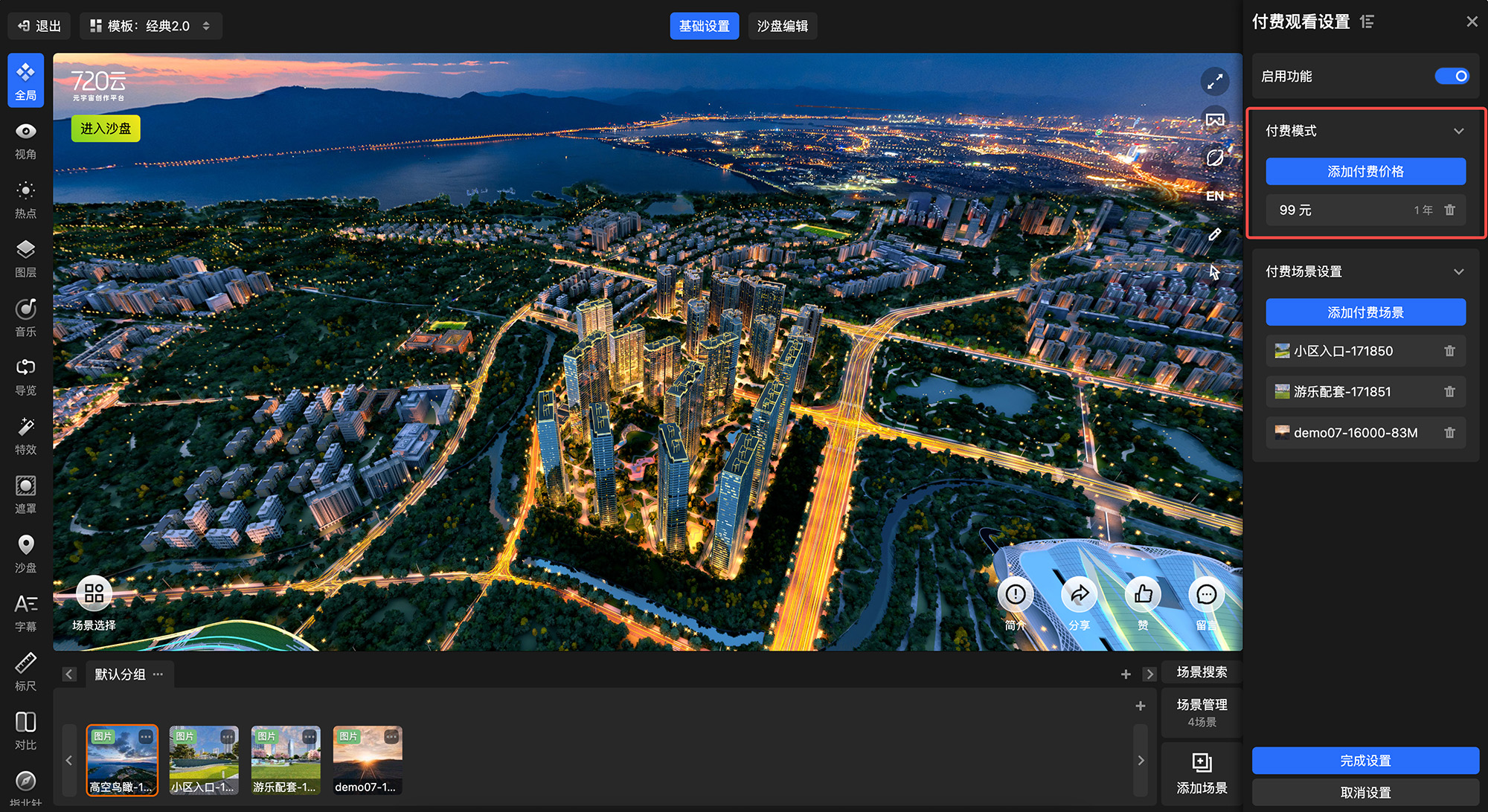Select the 默认分组 group tab

(120, 674)
